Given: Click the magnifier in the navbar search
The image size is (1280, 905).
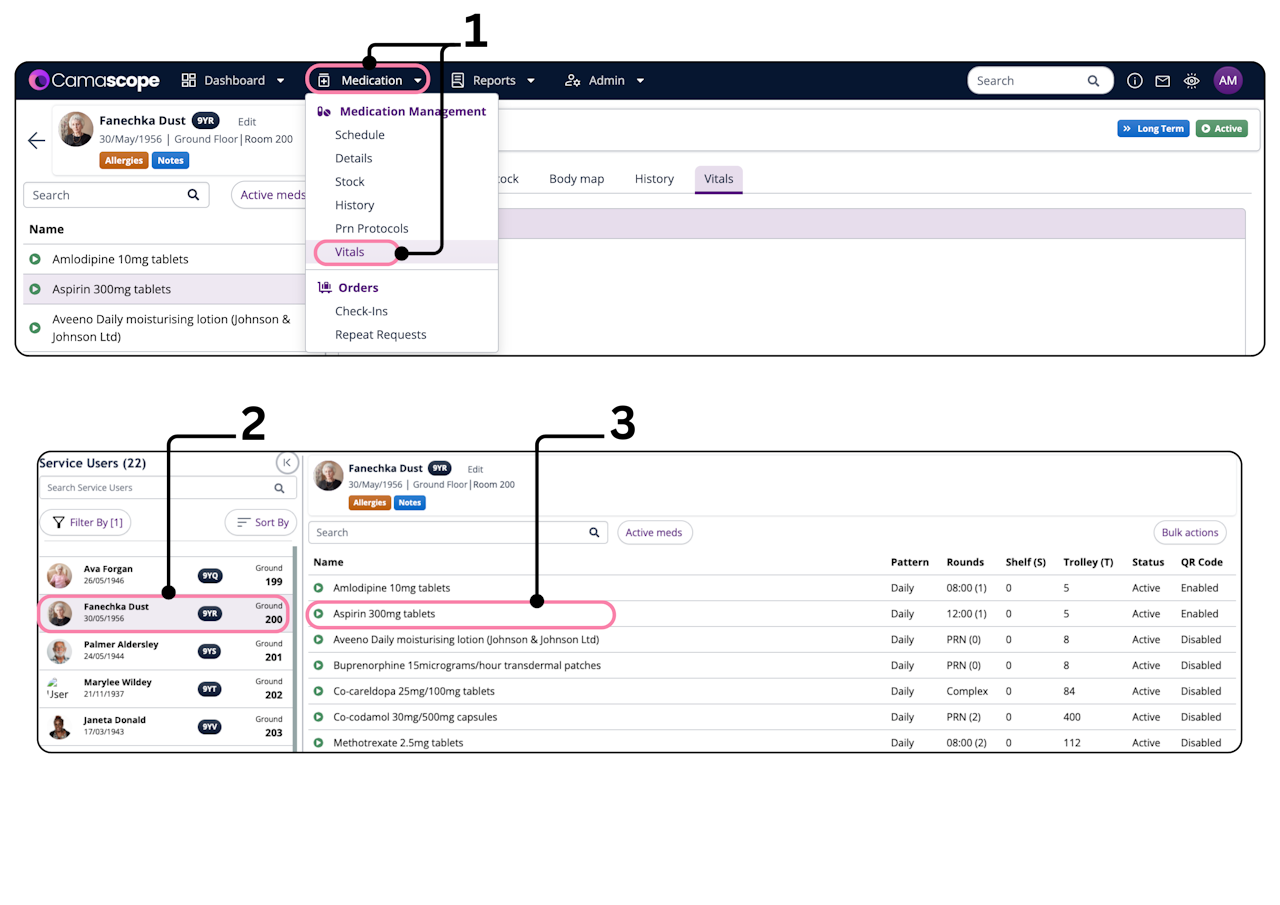Looking at the screenshot, I should click(x=1094, y=81).
